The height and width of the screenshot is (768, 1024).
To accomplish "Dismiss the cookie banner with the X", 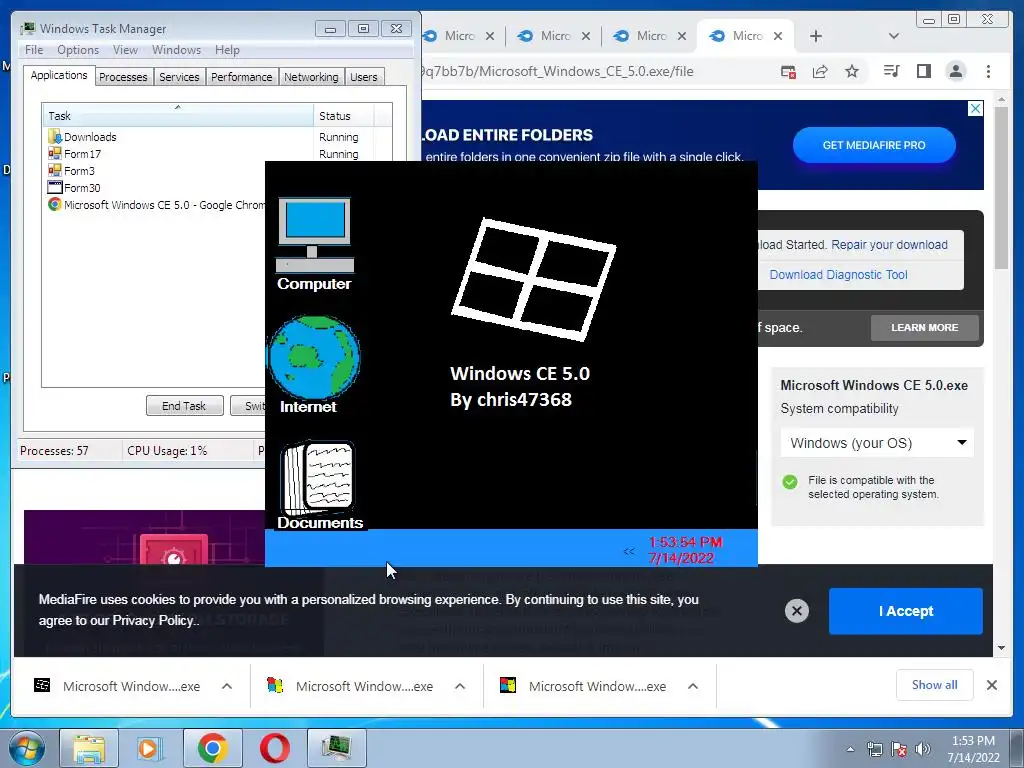I will tap(797, 611).
